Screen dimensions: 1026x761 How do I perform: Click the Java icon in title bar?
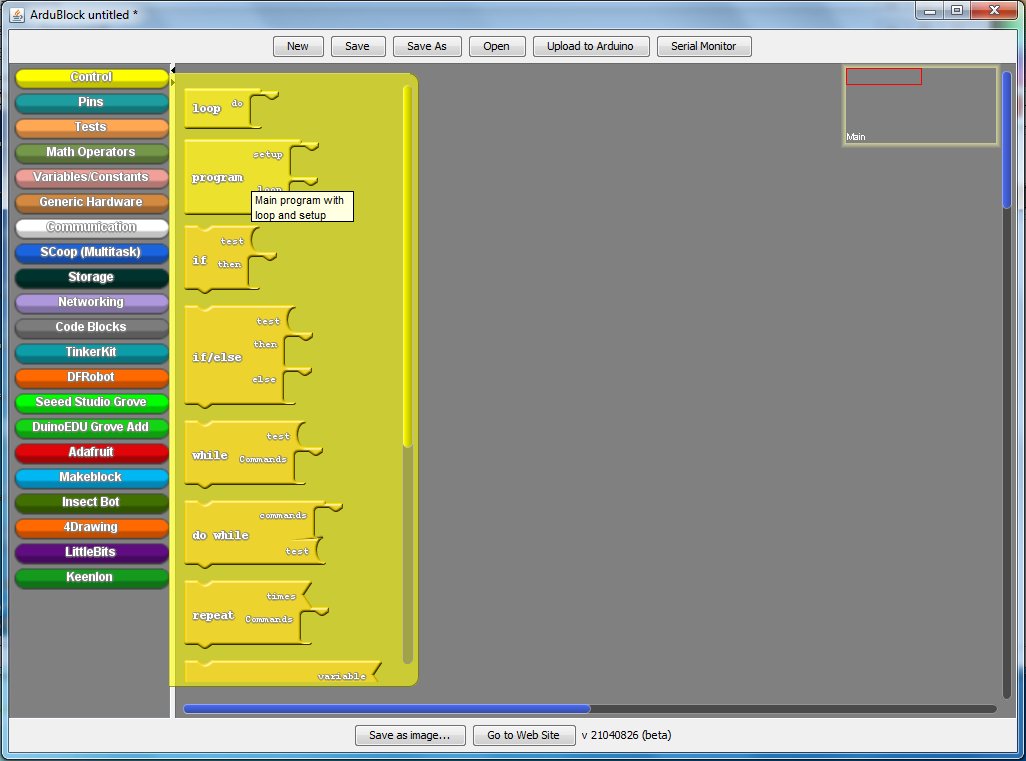pos(16,12)
